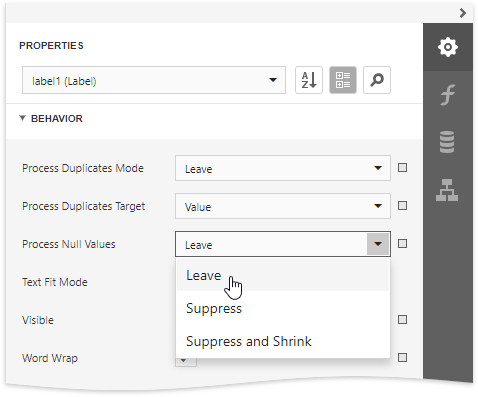Toggle the square marker beside Process Duplicates Target
The image size is (478, 397).
(x=402, y=206)
